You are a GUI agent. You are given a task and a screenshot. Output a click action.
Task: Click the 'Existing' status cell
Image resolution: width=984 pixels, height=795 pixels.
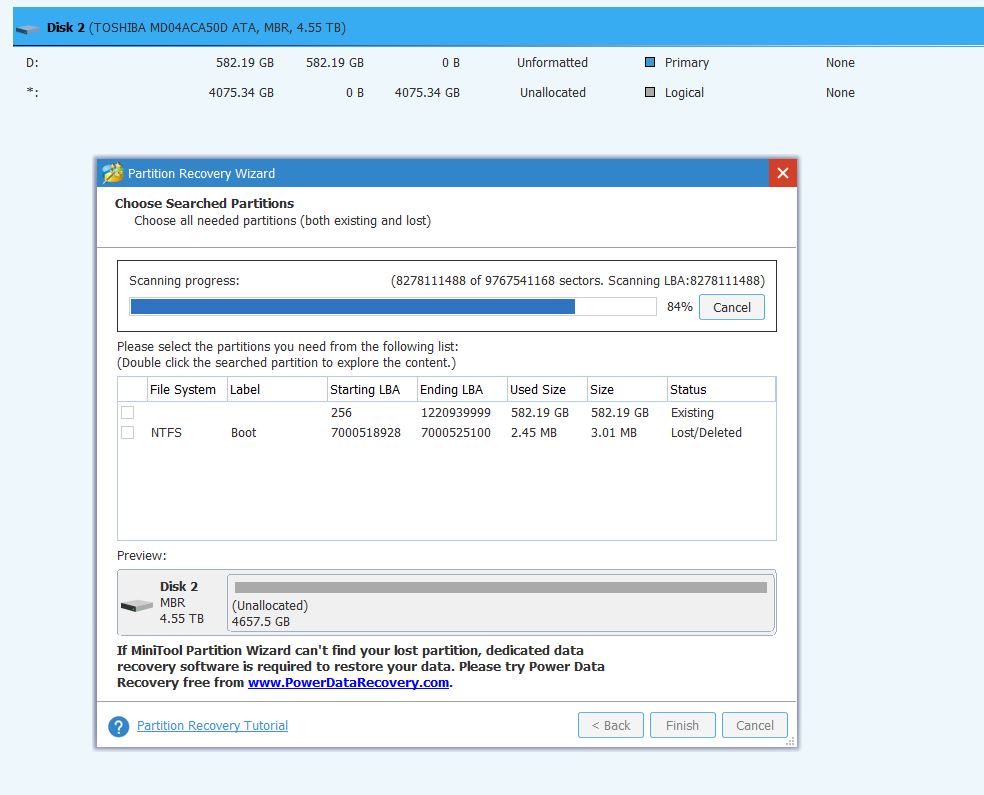tap(692, 412)
